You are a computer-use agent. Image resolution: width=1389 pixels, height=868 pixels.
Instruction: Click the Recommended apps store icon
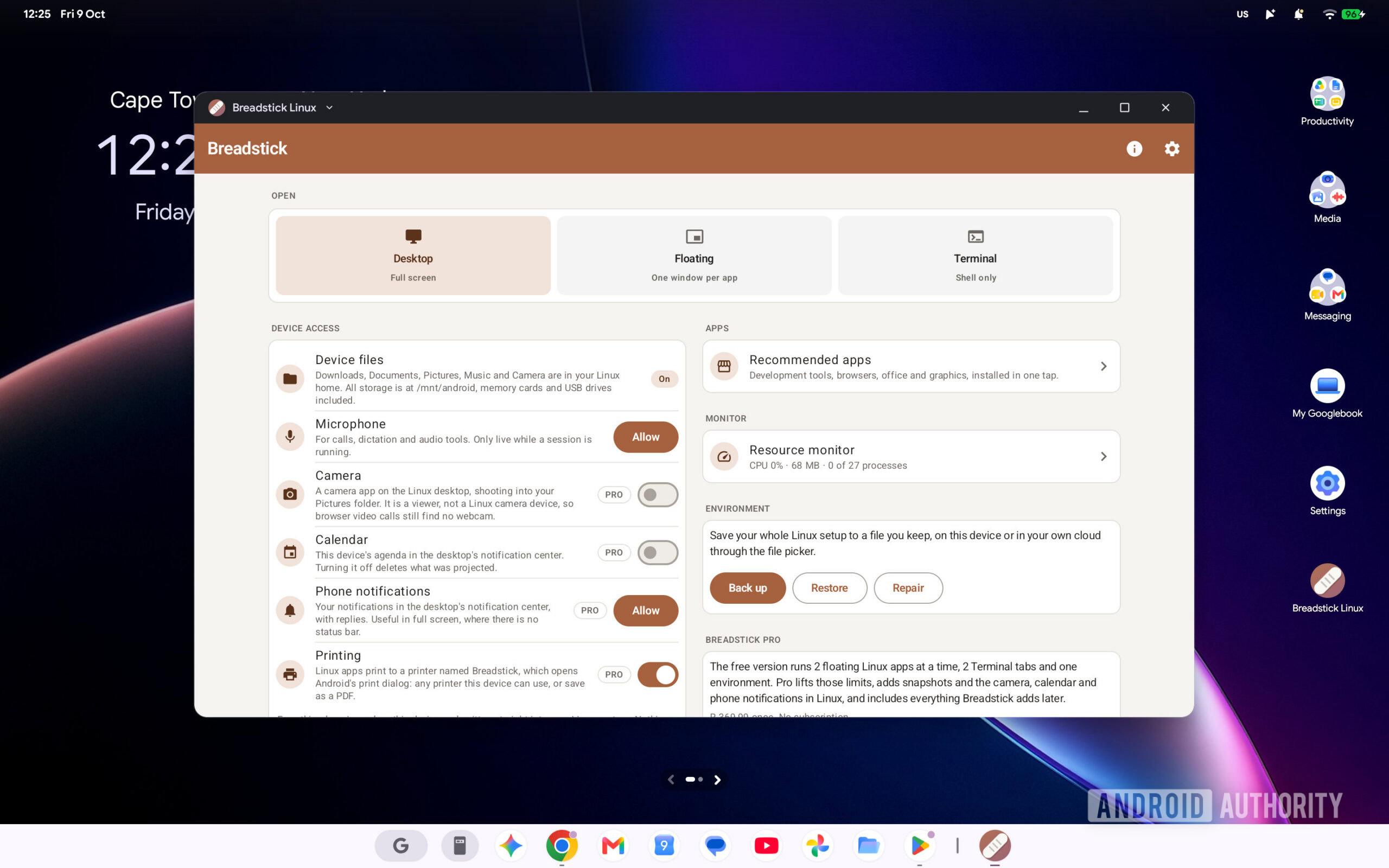point(724,366)
